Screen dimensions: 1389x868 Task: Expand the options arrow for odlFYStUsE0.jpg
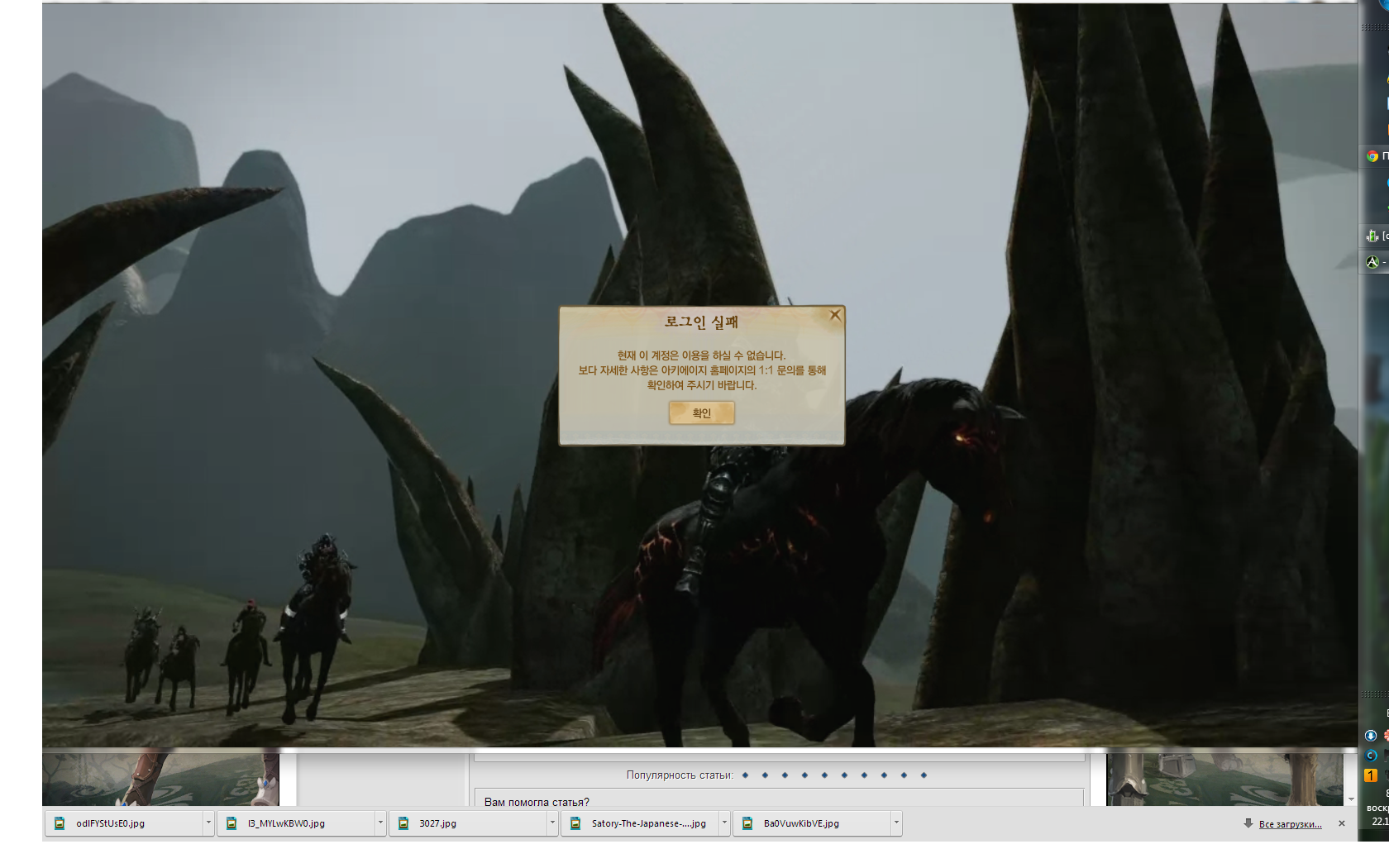[x=208, y=823]
